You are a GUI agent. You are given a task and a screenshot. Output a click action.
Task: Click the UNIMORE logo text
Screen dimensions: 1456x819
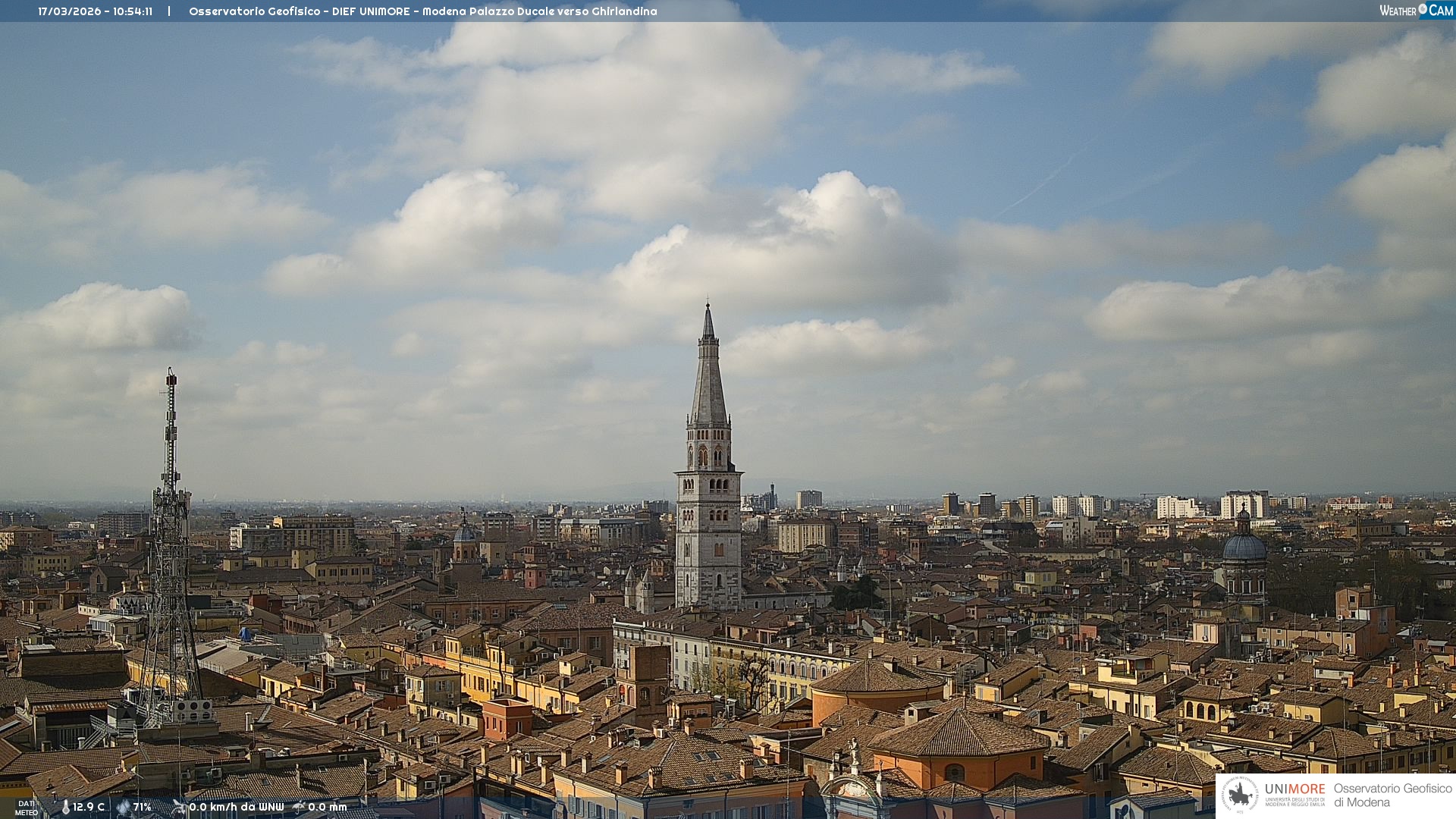[x=1294, y=789]
